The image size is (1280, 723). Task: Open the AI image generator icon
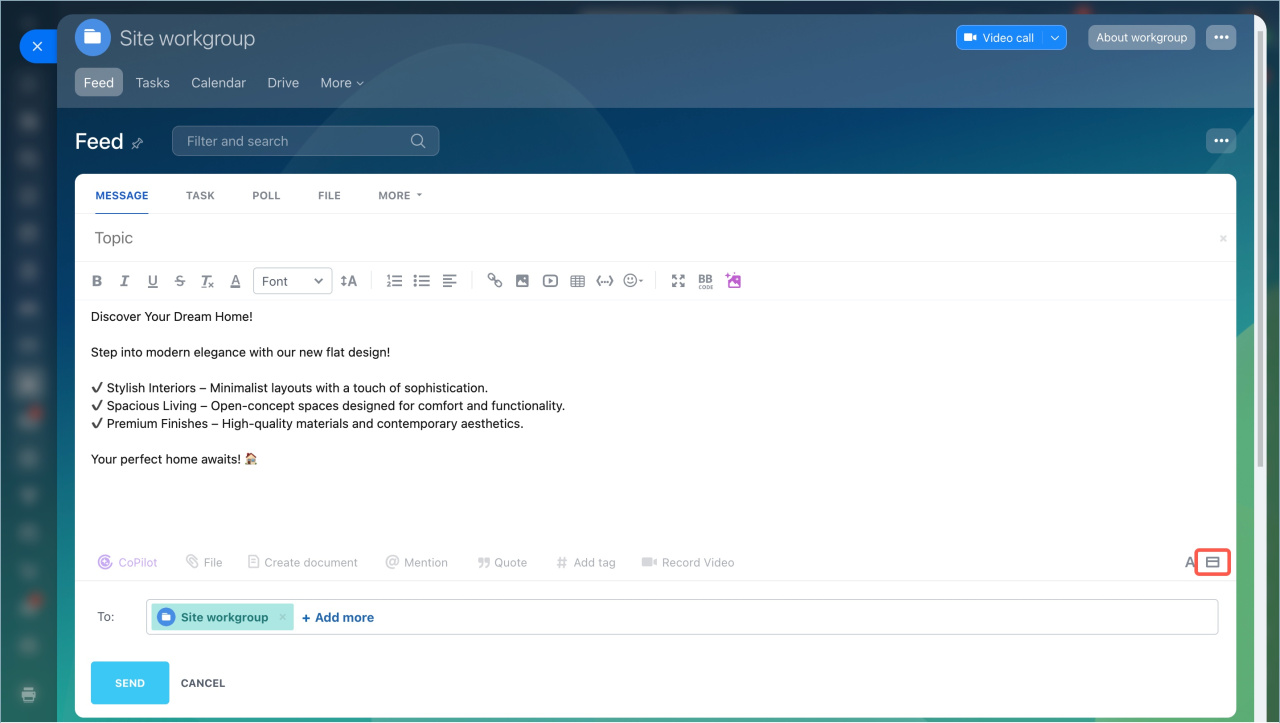(x=733, y=281)
